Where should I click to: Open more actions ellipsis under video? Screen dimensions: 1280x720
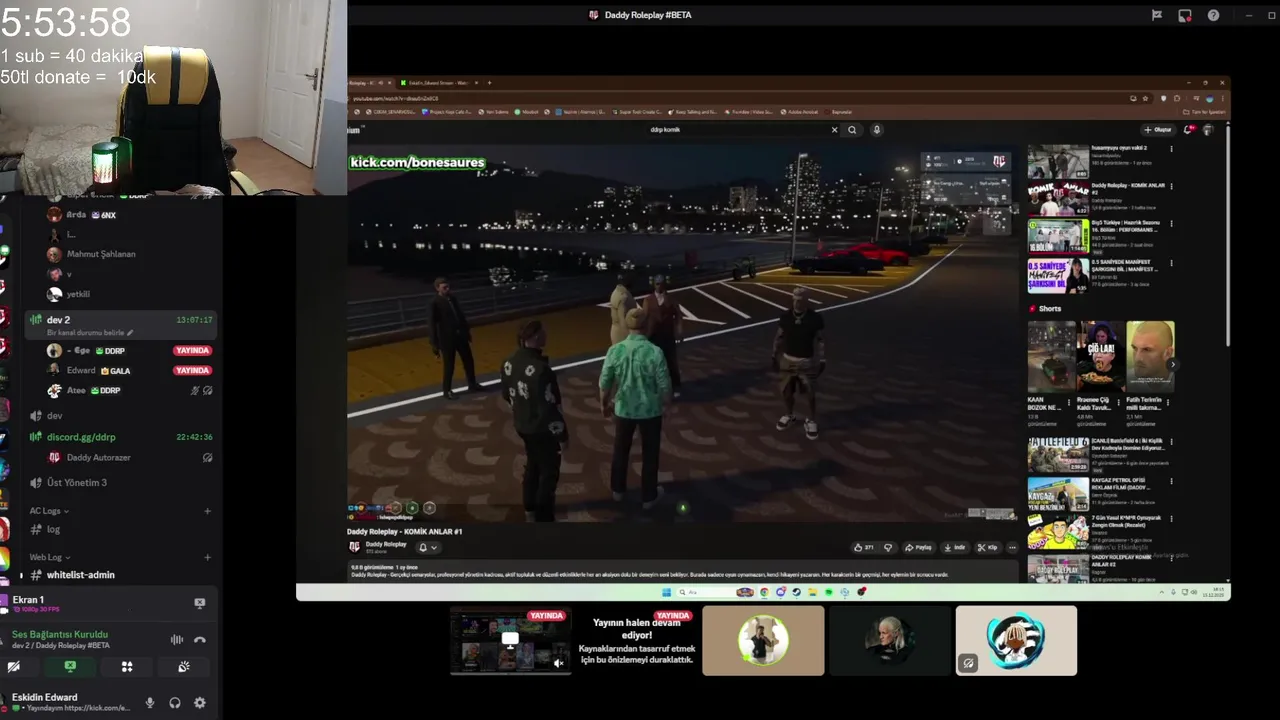point(1012,547)
